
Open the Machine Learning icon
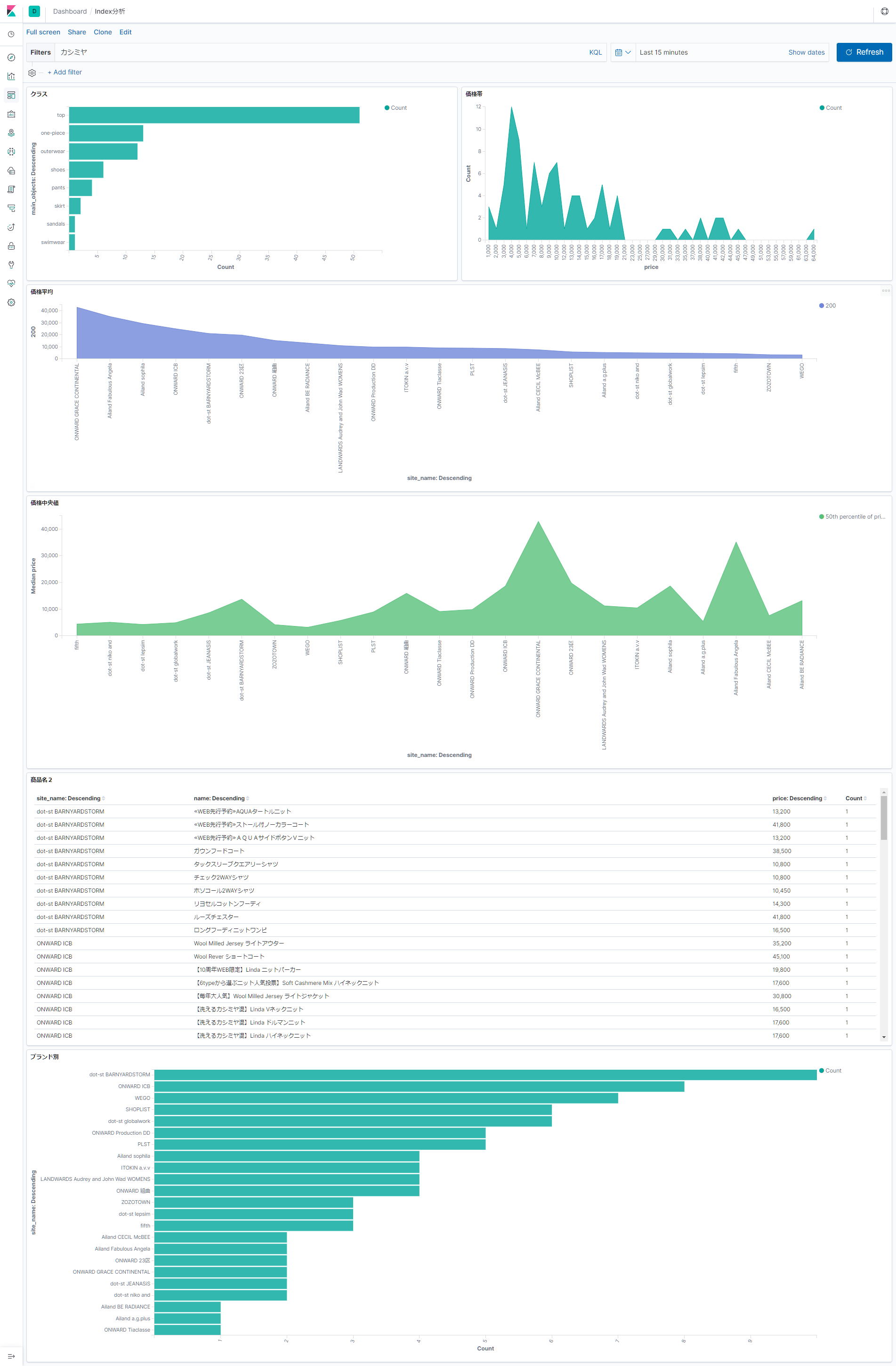coord(11,151)
